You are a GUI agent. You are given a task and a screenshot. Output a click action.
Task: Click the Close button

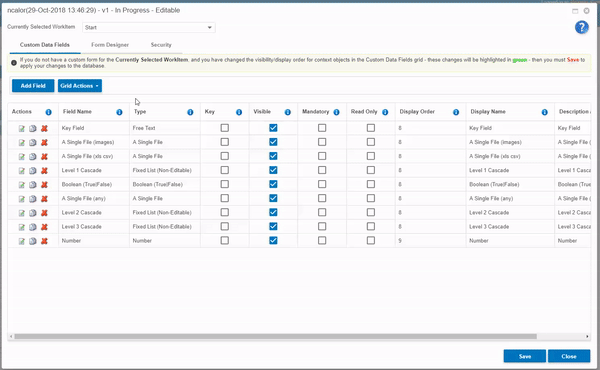coord(569,356)
